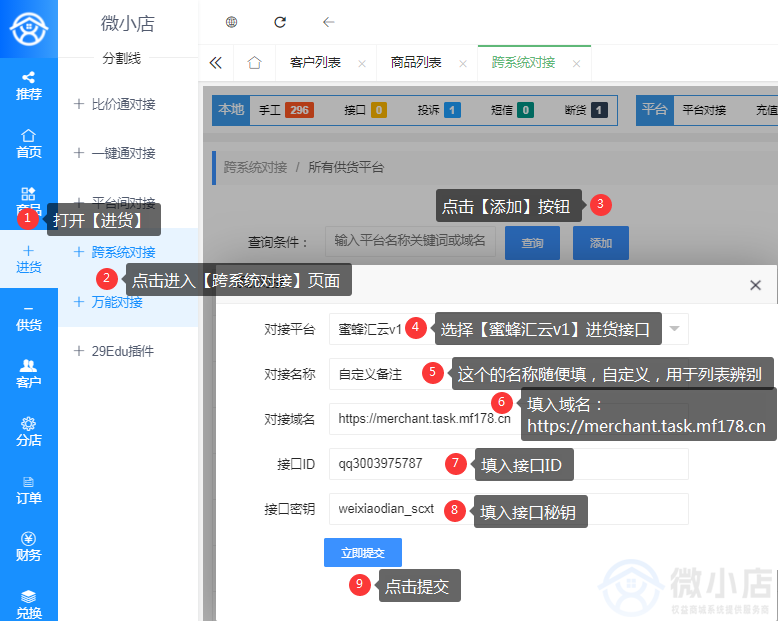Switch to the 商品列表 tab
Image resolution: width=778 pixels, height=621 pixels.
416,62
